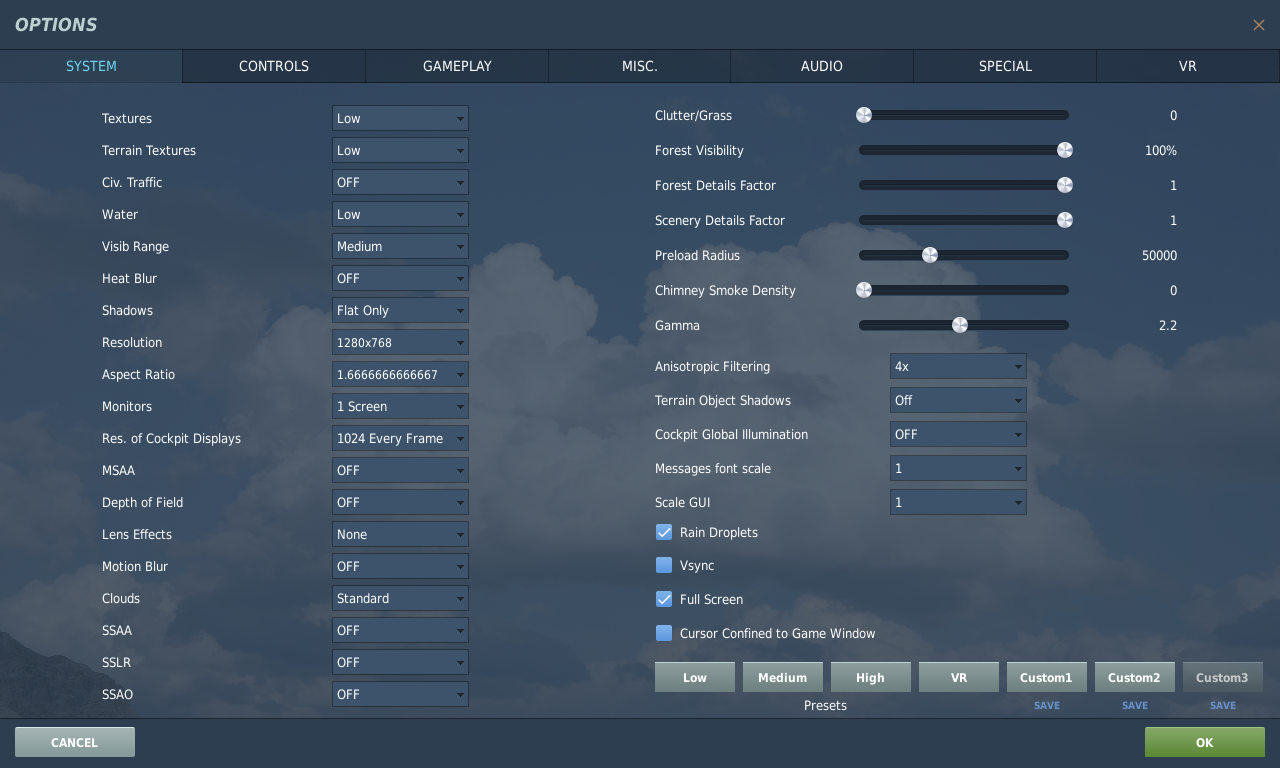Click the Forest Visibility slider handle
The width and height of the screenshot is (1280, 768).
(x=1065, y=150)
